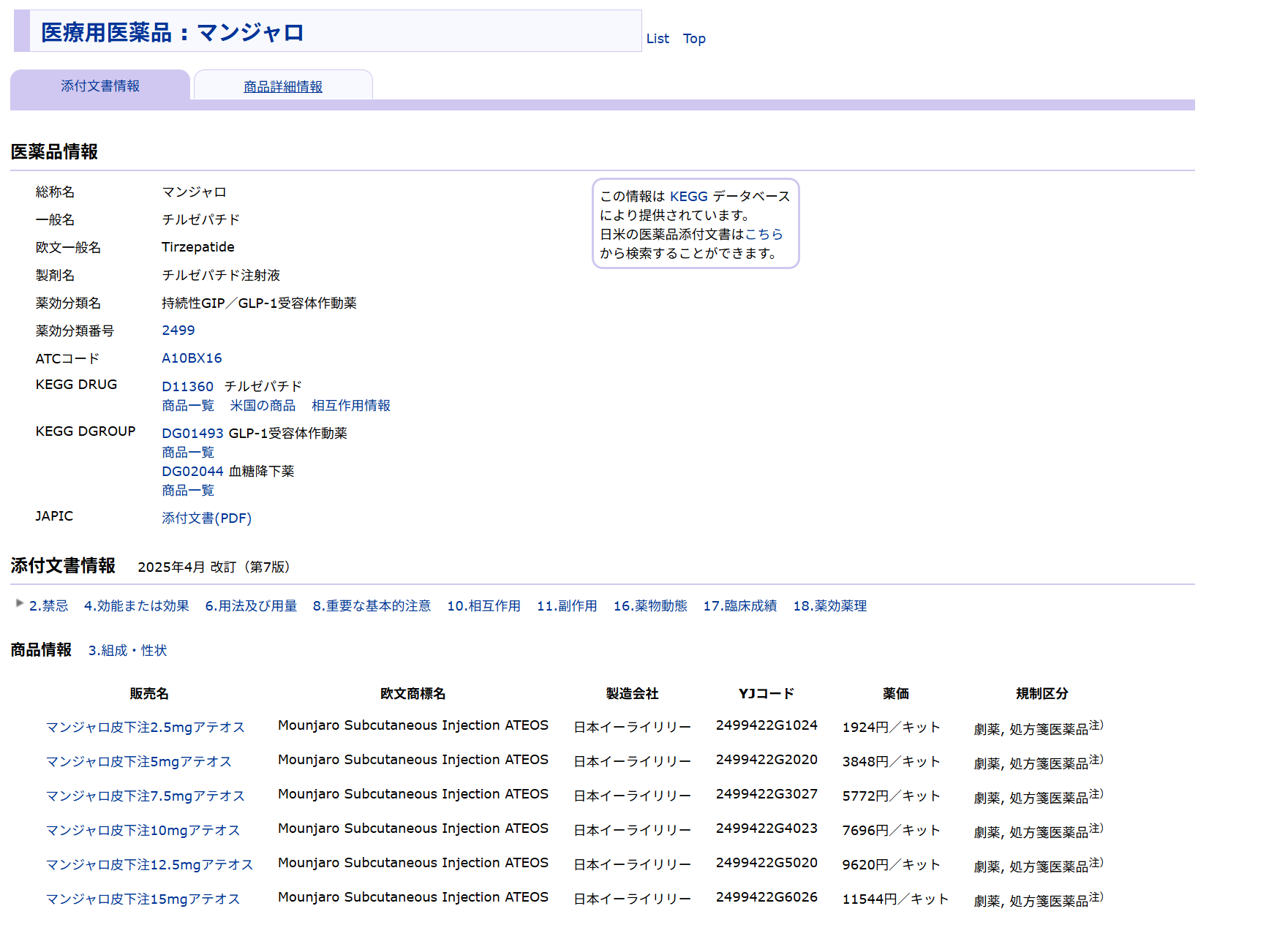Open DGROUP entry DG01493
Viewport: 1288px width, 925px height.
point(192,434)
